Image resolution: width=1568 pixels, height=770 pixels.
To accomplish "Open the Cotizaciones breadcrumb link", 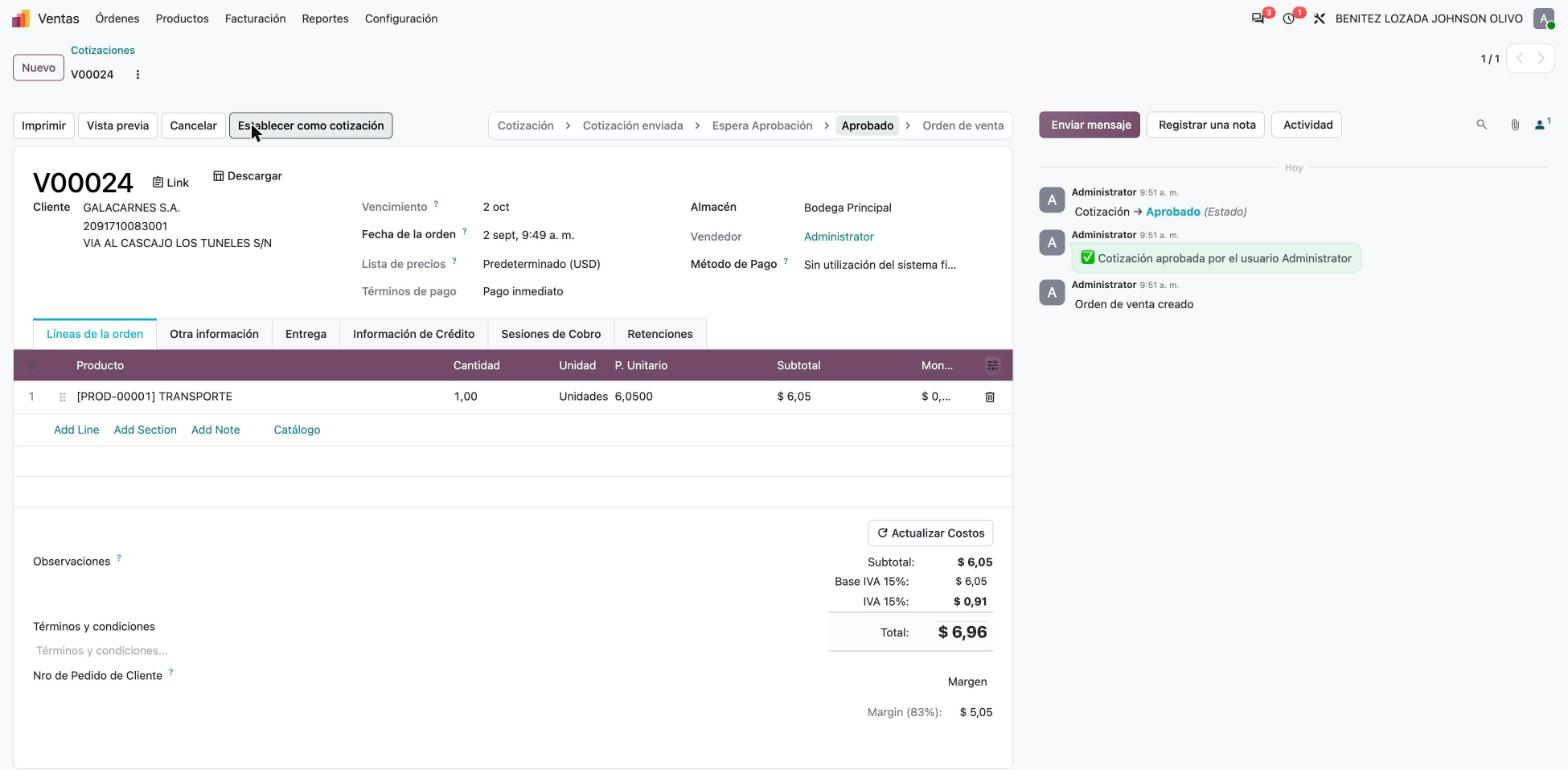I will pyautogui.click(x=103, y=50).
